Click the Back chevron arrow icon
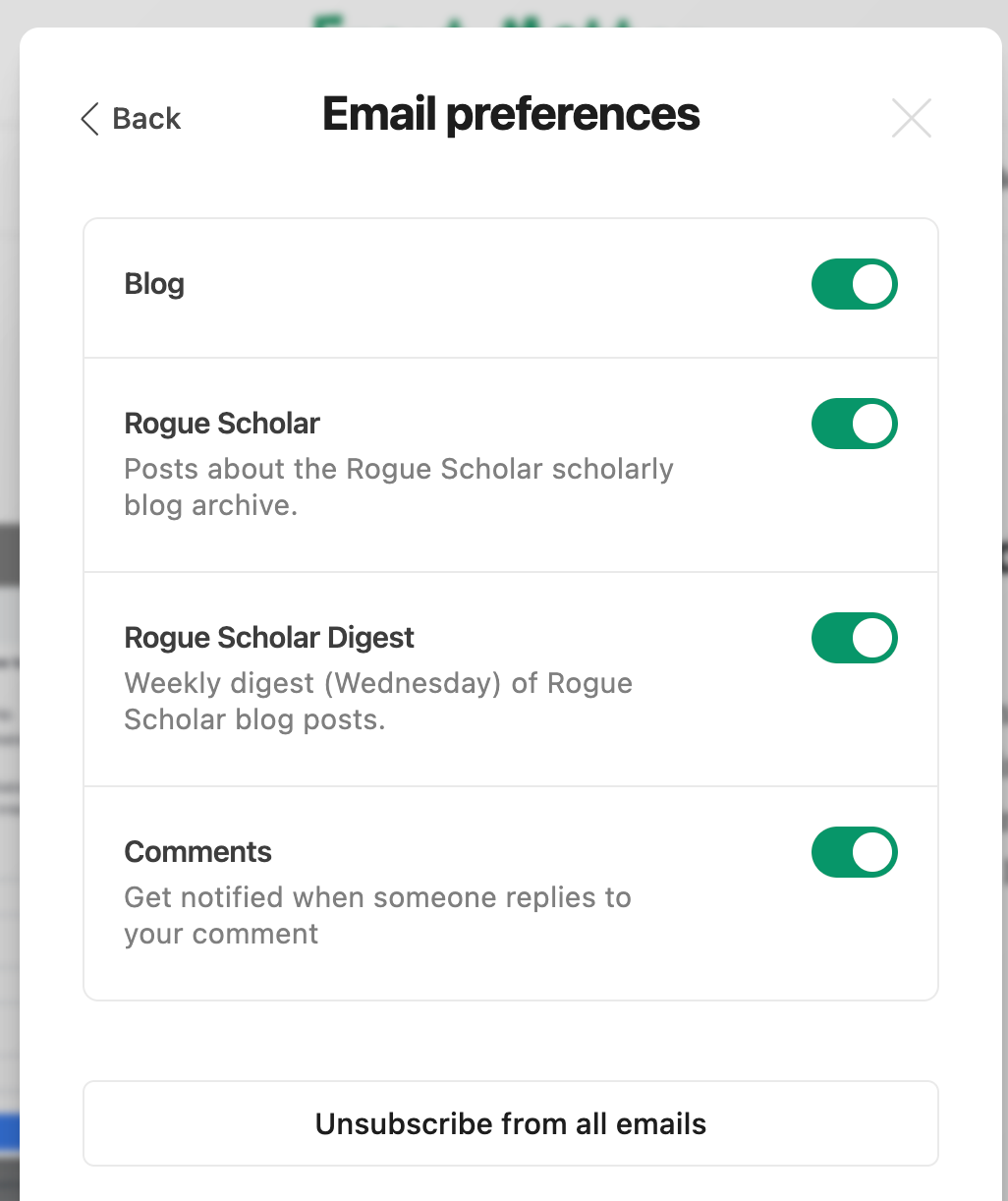This screenshot has height=1201, width=1008. click(x=90, y=119)
